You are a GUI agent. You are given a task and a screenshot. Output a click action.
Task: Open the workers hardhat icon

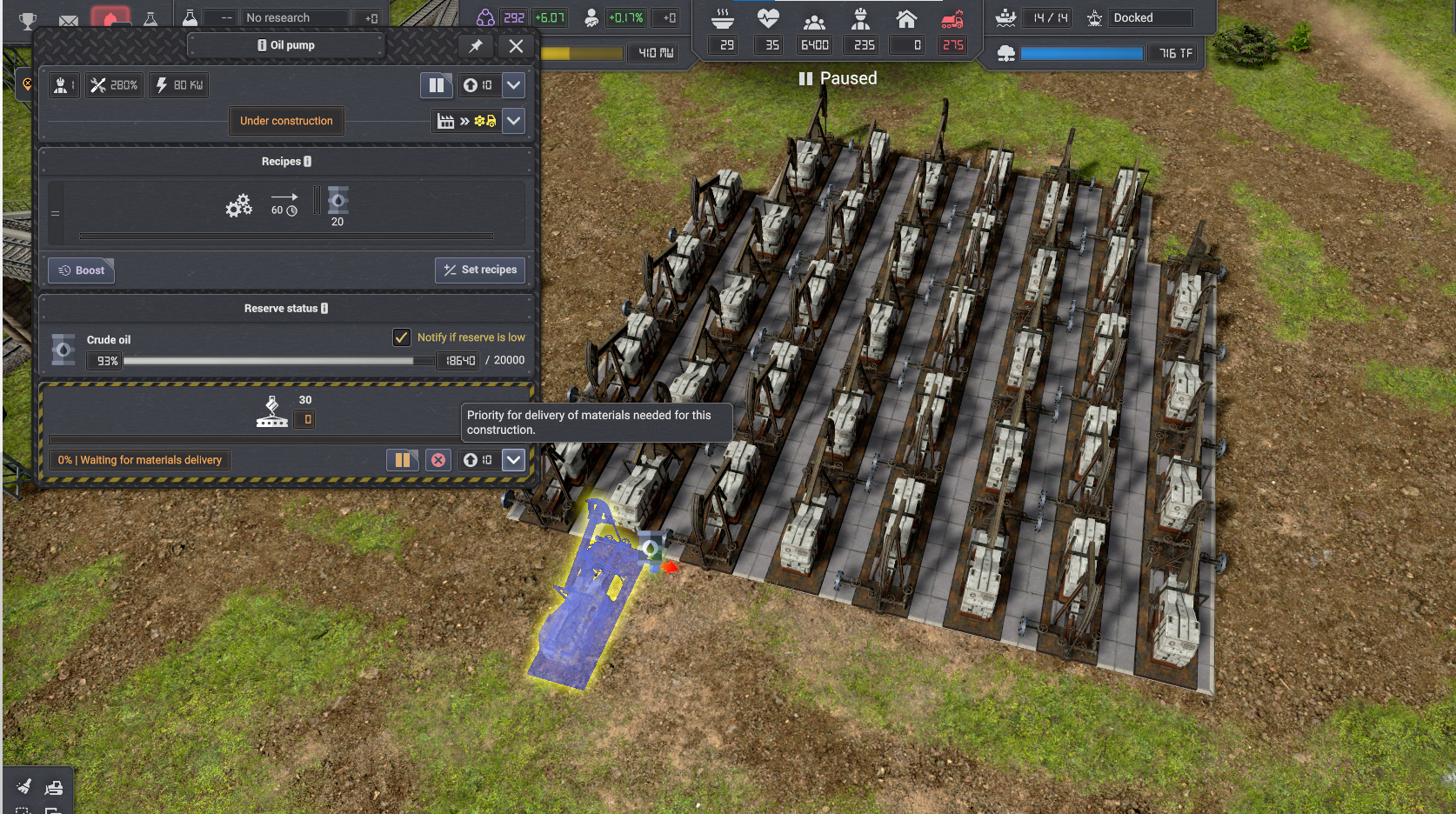[861, 18]
